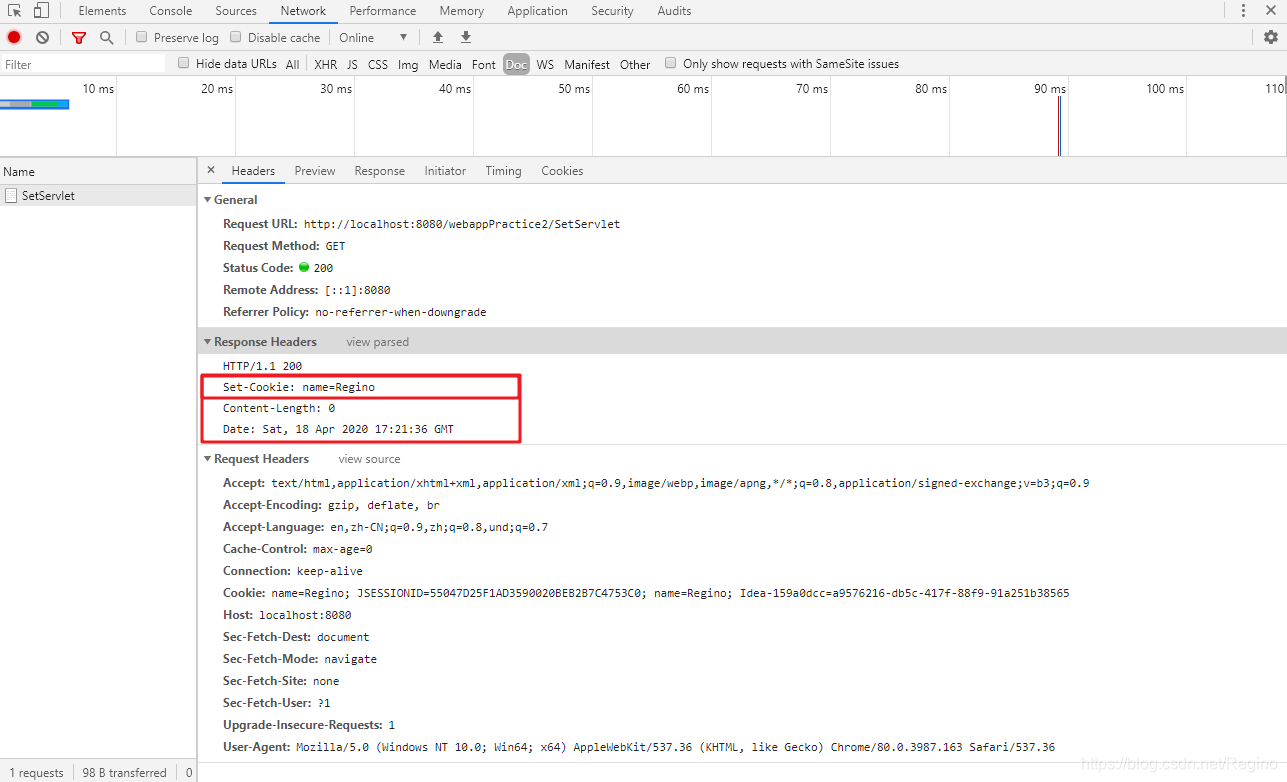Switch to the Console tab
The height and width of the screenshot is (782, 1287).
click(171, 11)
